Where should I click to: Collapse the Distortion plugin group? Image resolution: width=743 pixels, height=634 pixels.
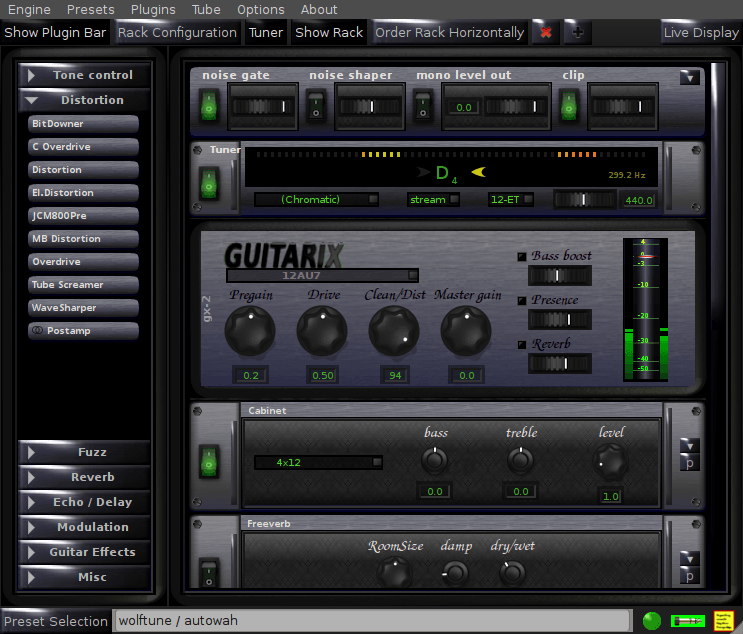point(84,100)
